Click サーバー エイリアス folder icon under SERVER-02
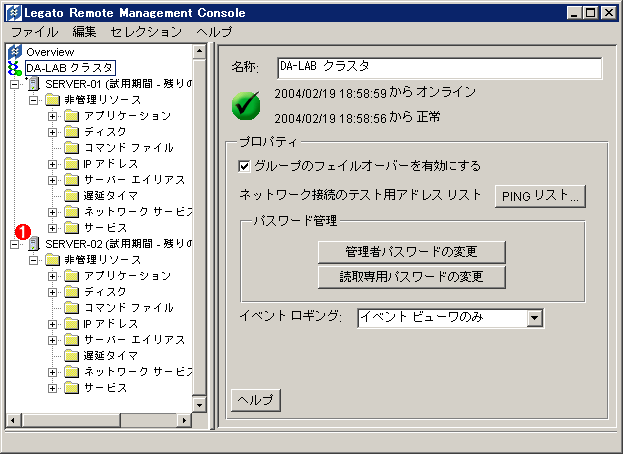 click(x=72, y=340)
